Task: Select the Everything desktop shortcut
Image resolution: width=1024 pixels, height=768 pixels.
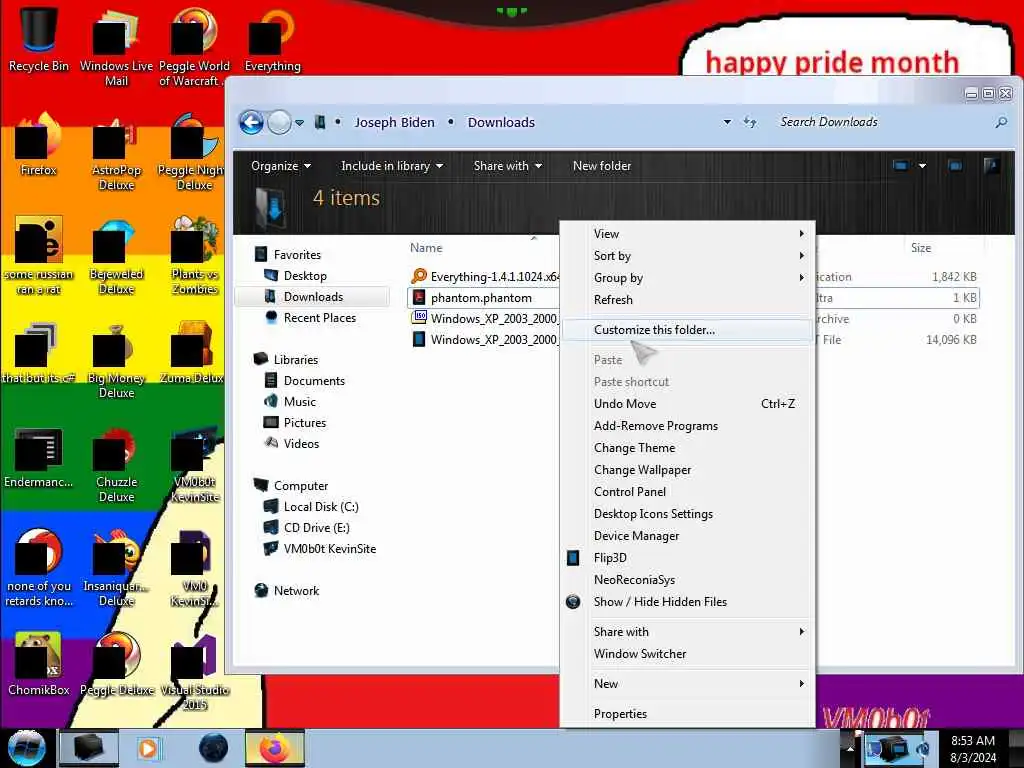Action: tap(272, 39)
